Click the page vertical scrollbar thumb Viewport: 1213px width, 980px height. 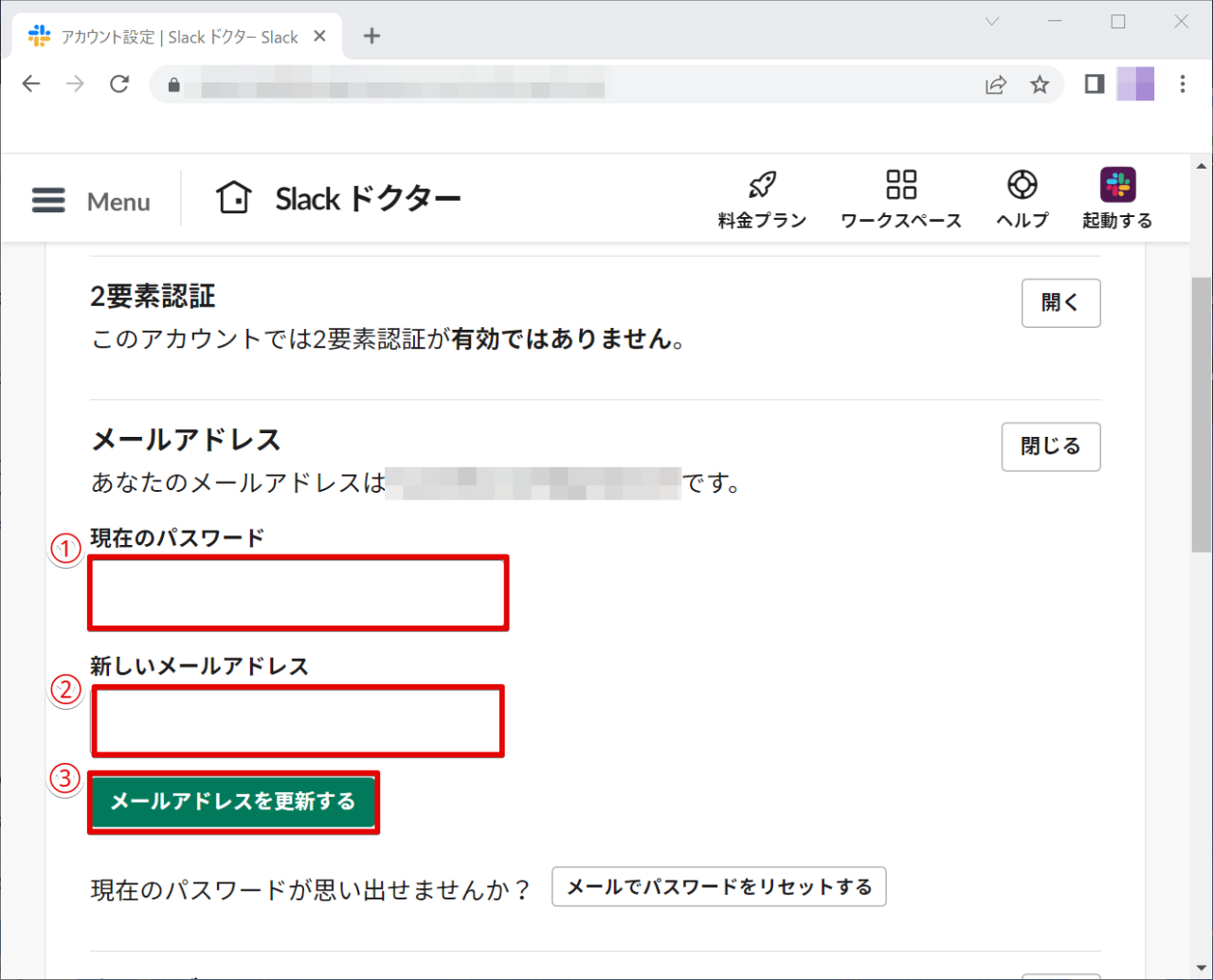pos(1202,413)
